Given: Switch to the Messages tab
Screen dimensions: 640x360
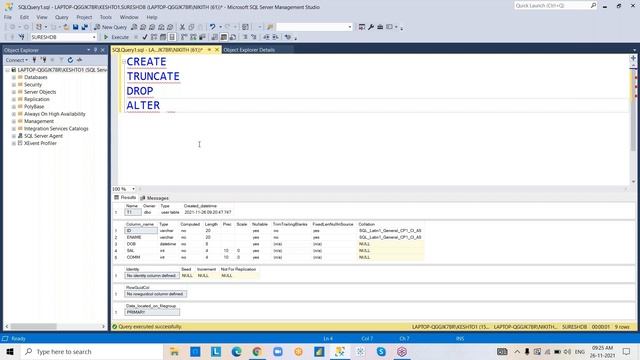Looking at the screenshot, I should point(154,198).
